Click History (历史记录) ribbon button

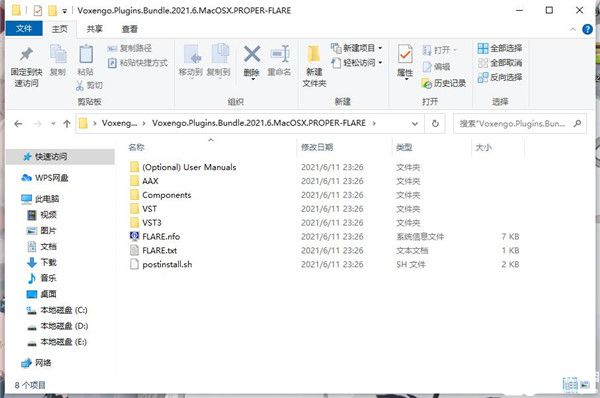click(x=443, y=83)
